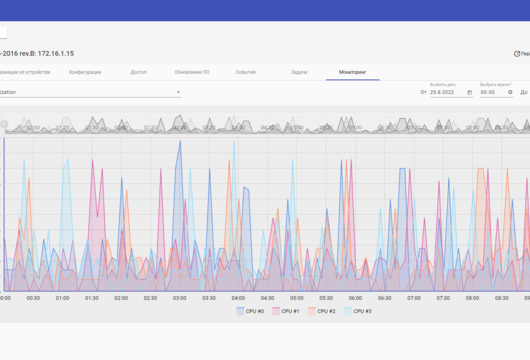Click the grey overview mini-chart above main graph
The height and width of the screenshot is (360, 530).
[x=267, y=124]
